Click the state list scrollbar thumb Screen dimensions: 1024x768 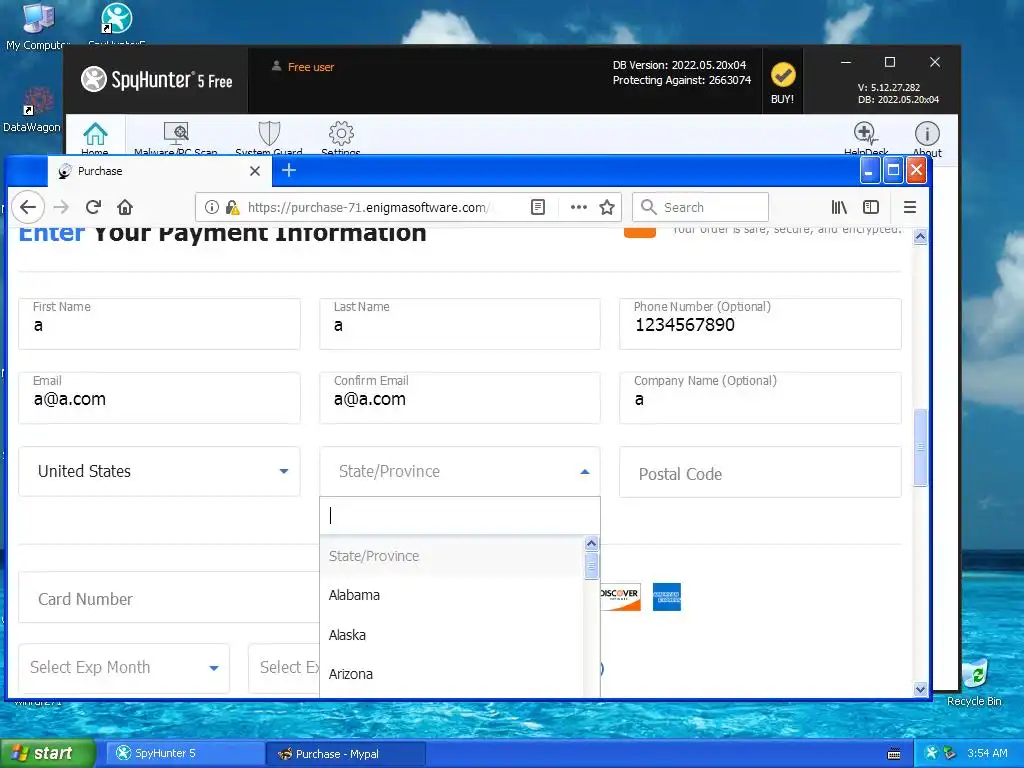point(591,566)
